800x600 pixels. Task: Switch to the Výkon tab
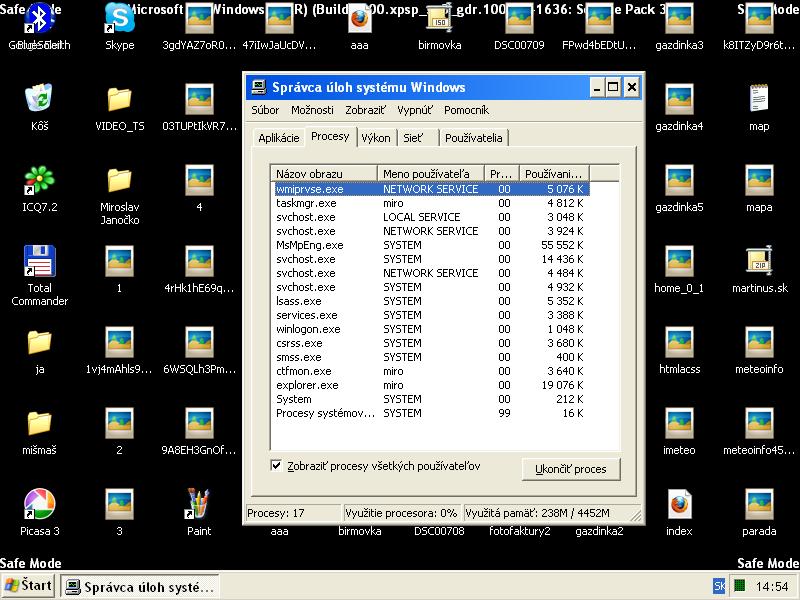pyautogui.click(x=376, y=138)
